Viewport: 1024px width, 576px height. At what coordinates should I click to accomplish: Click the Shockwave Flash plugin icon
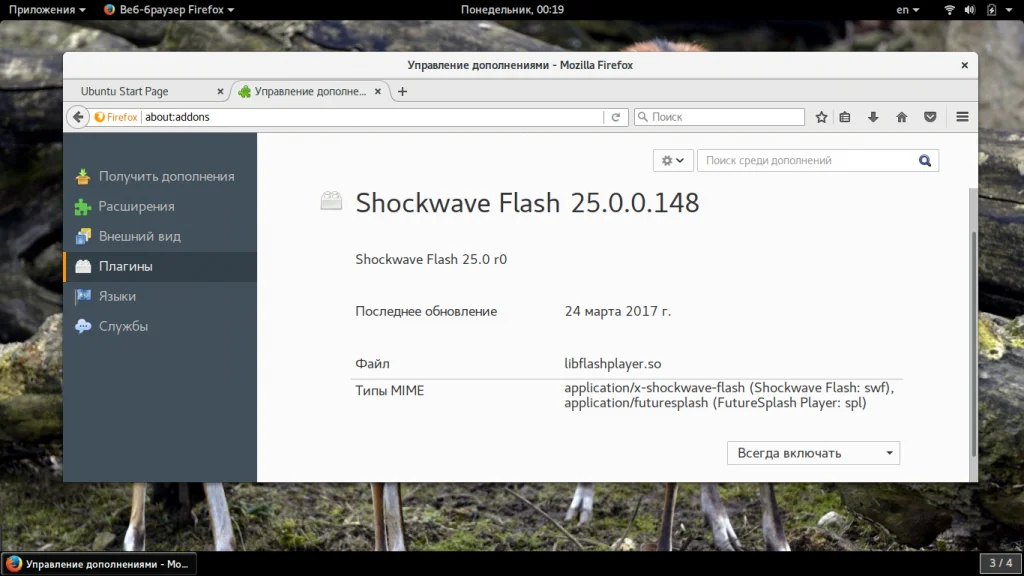coord(331,201)
